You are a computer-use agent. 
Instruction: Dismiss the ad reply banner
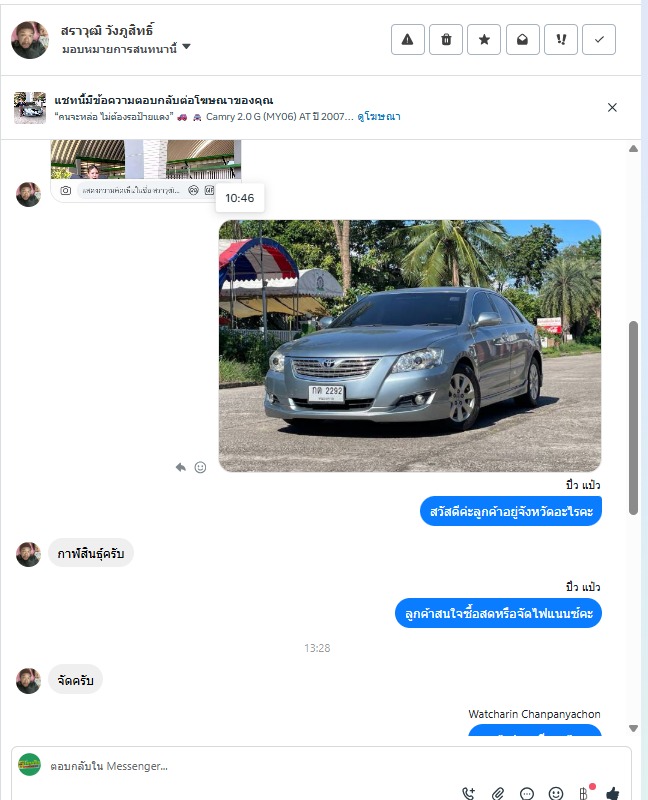tap(612, 107)
